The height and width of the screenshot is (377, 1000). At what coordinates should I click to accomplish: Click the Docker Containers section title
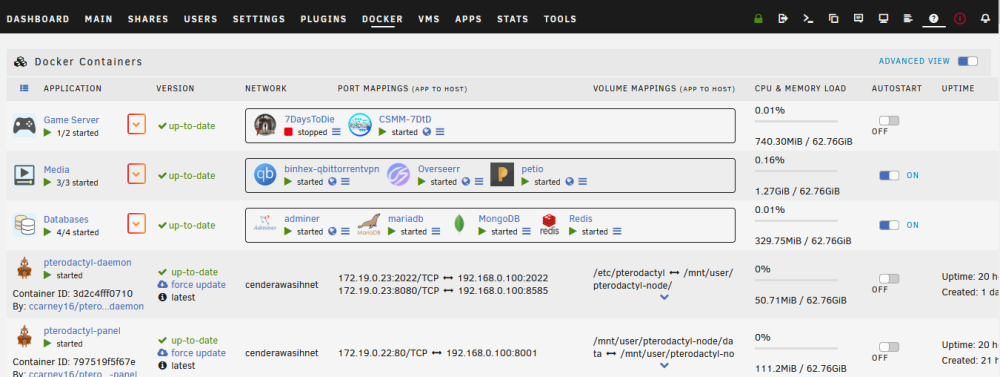[88, 62]
